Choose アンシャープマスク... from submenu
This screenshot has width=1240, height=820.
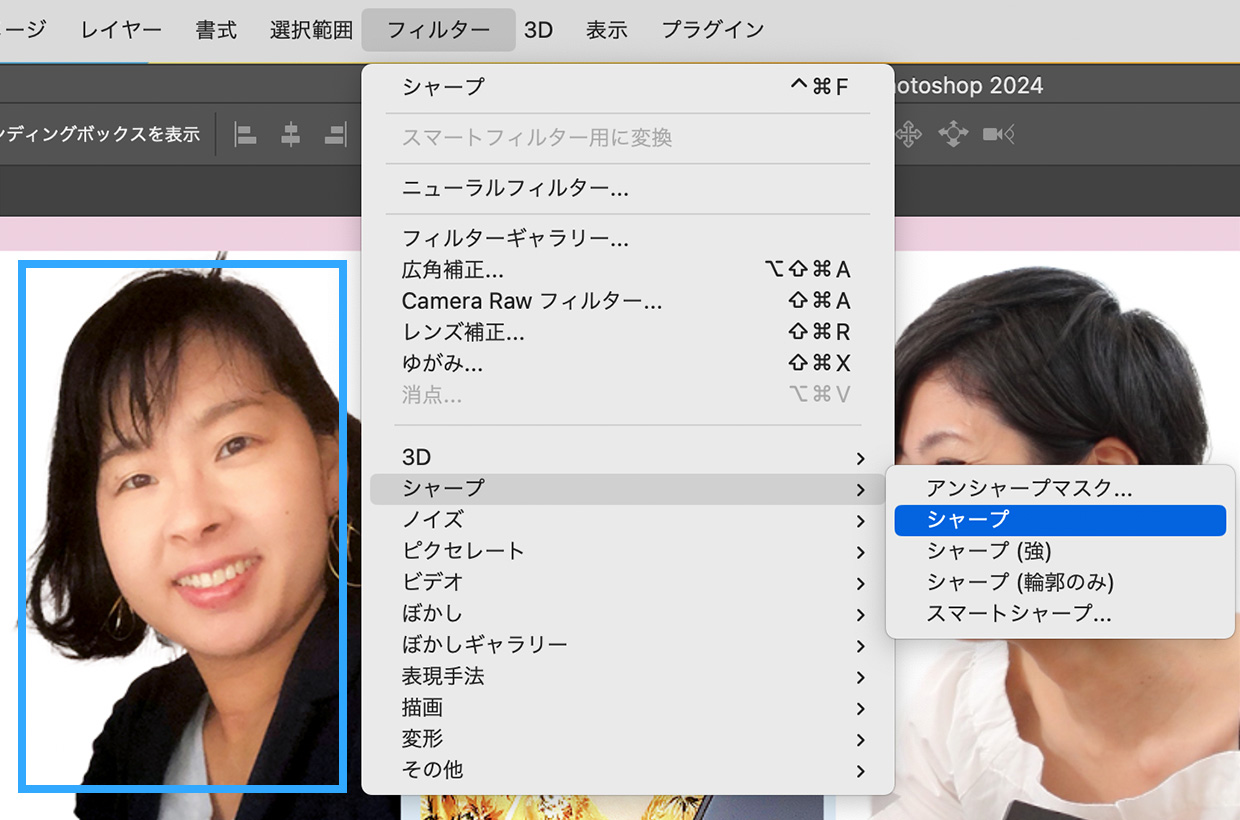(1060, 489)
